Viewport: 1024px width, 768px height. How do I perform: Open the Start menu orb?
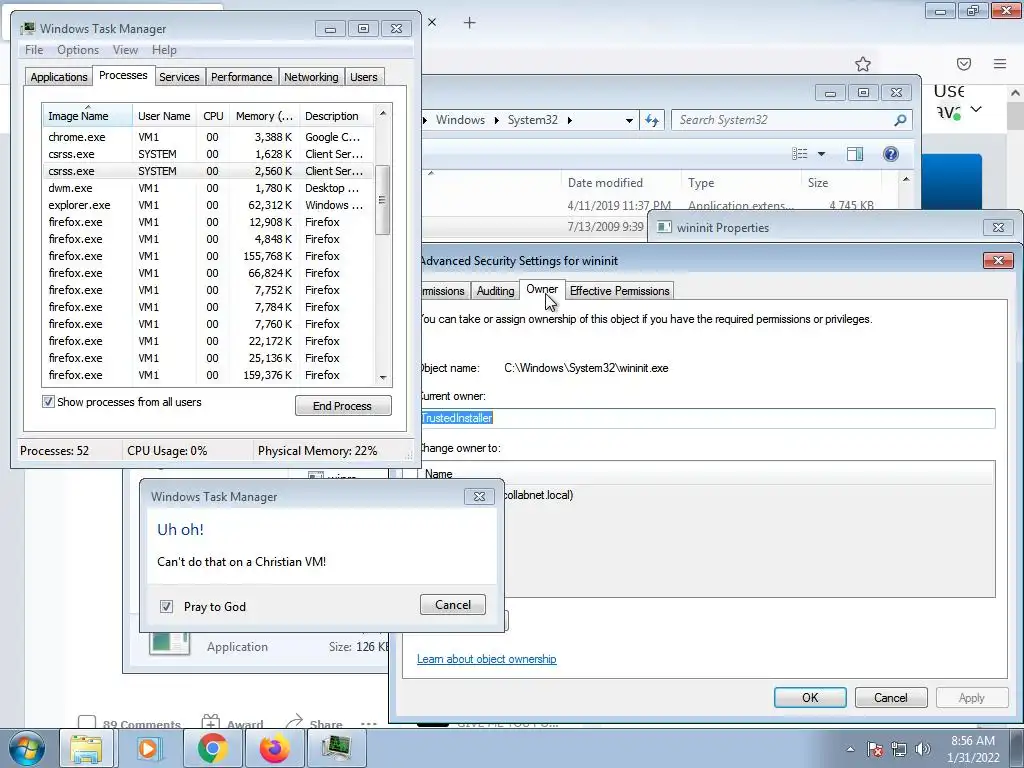[x=26, y=748]
